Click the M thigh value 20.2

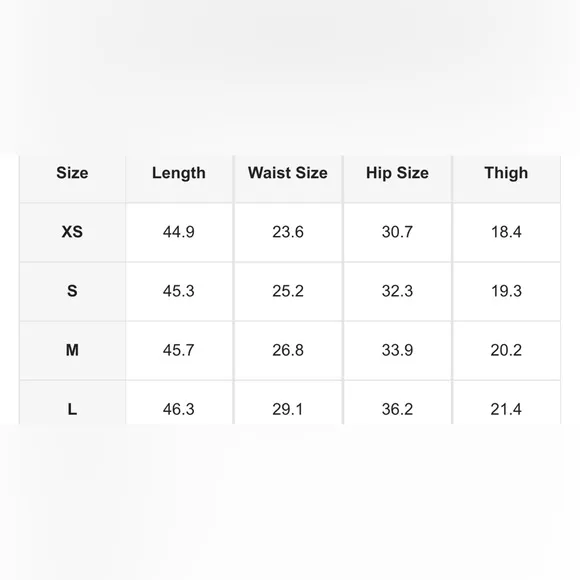506,350
